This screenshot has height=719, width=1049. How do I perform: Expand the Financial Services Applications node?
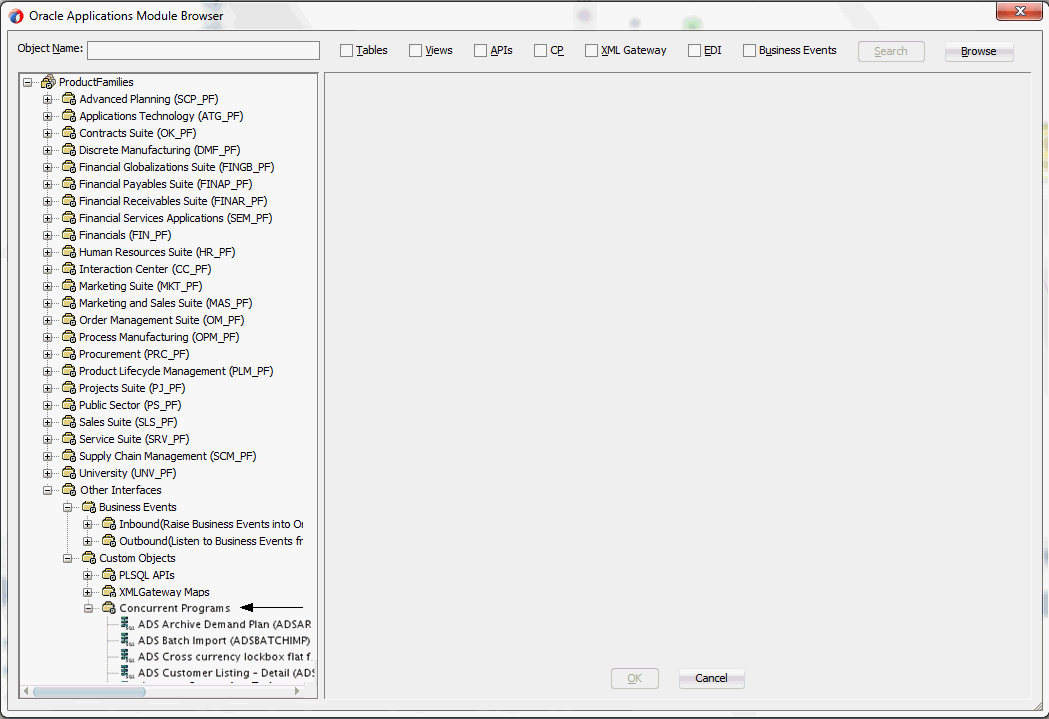pos(47,218)
